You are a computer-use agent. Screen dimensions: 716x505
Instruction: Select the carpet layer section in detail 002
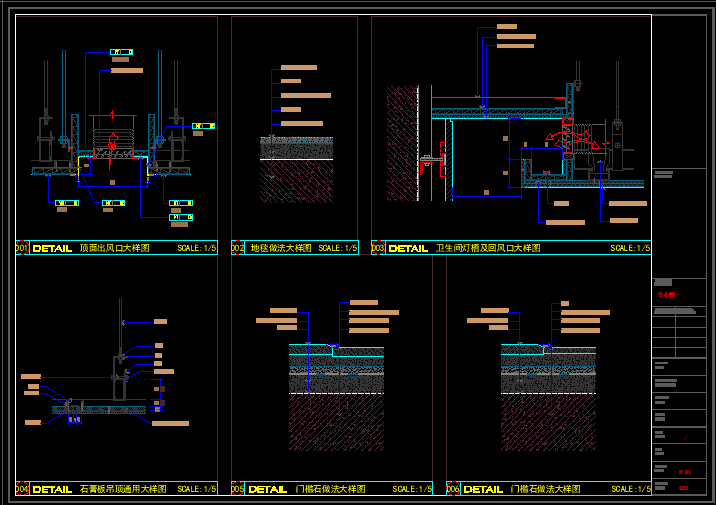296,147
